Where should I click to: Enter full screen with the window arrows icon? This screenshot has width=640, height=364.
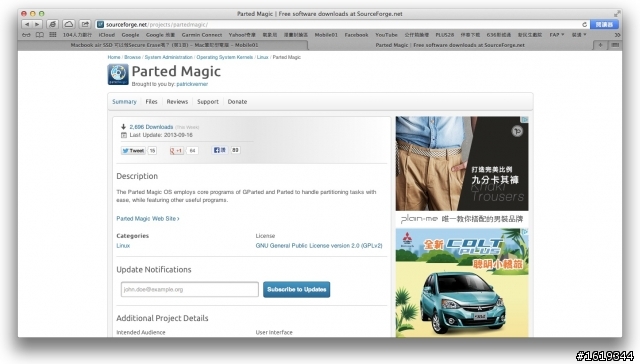point(617,14)
